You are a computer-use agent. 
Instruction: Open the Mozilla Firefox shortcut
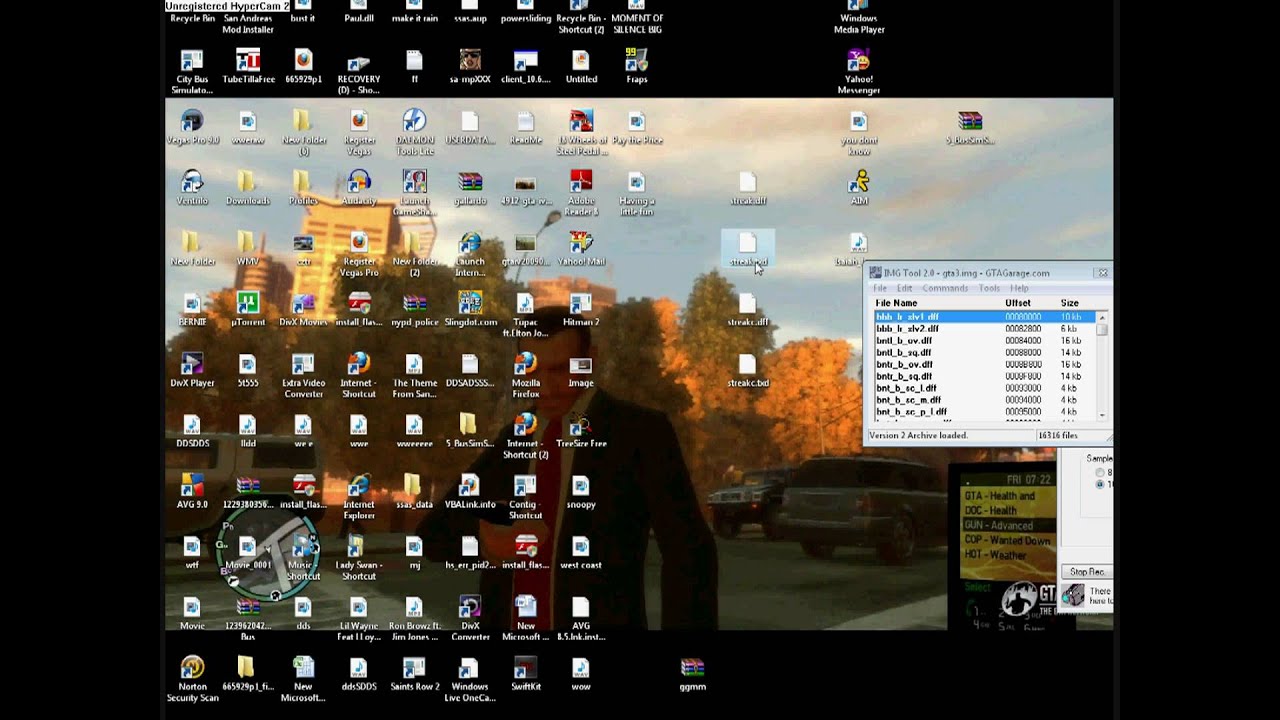click(x=525, y=375)
